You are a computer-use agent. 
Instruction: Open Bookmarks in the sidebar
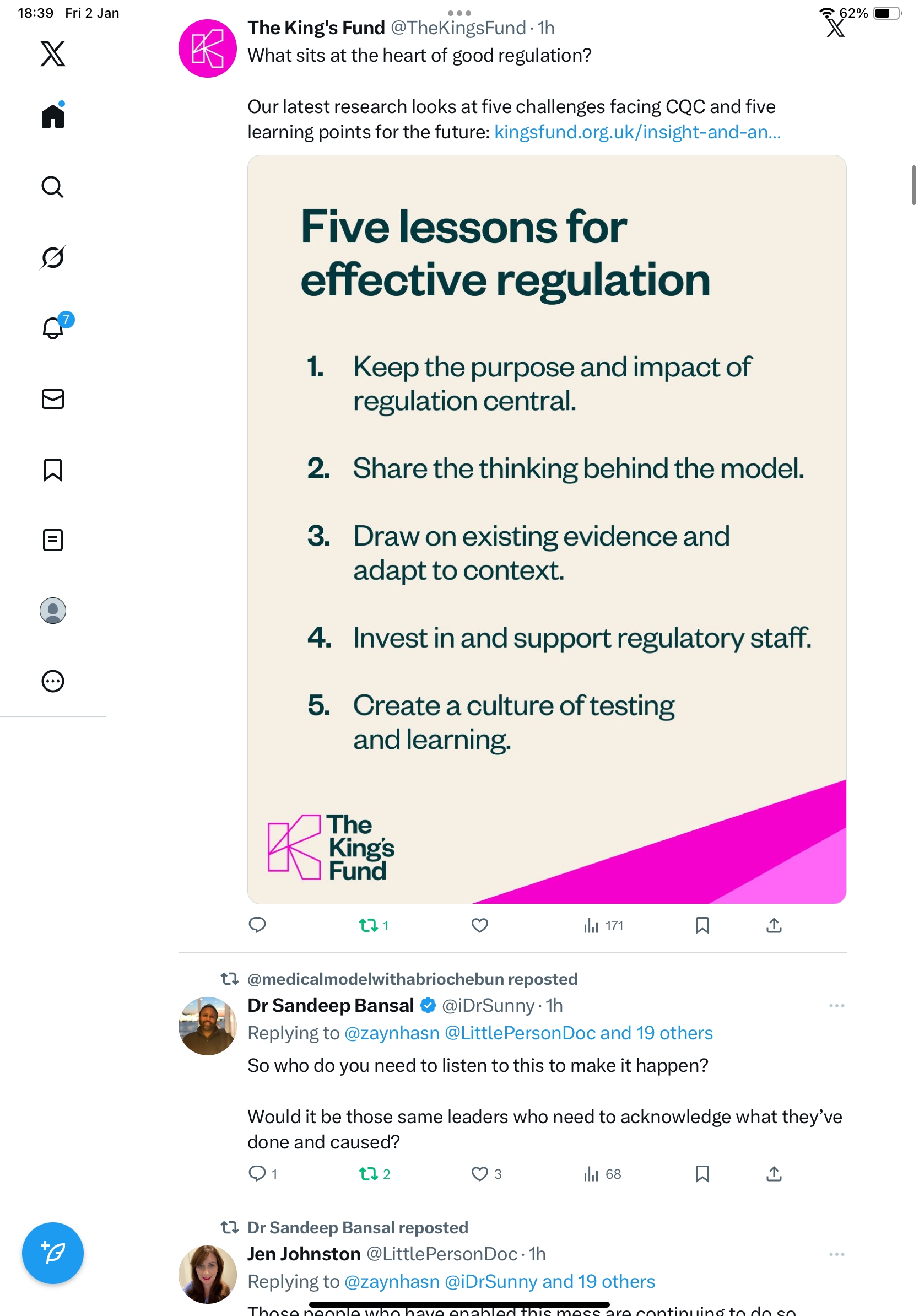coord(53,470)
